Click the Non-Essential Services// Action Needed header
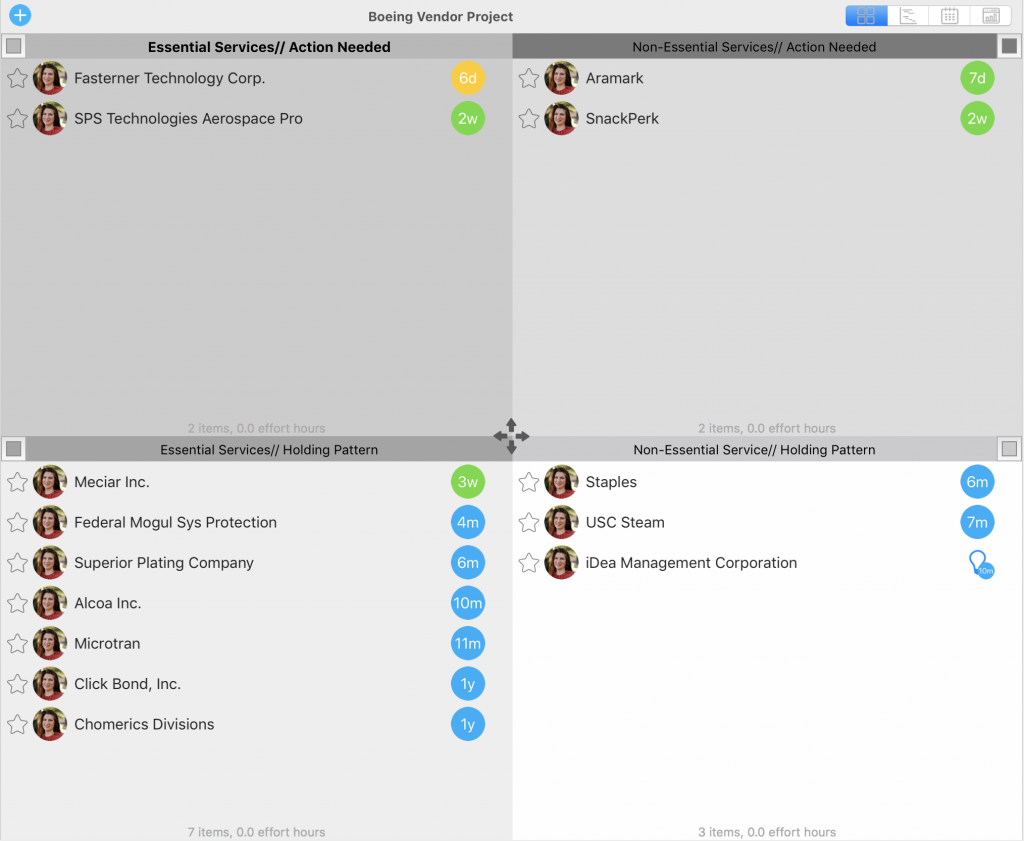This screenshot has height=841, width=1024. 754,47
